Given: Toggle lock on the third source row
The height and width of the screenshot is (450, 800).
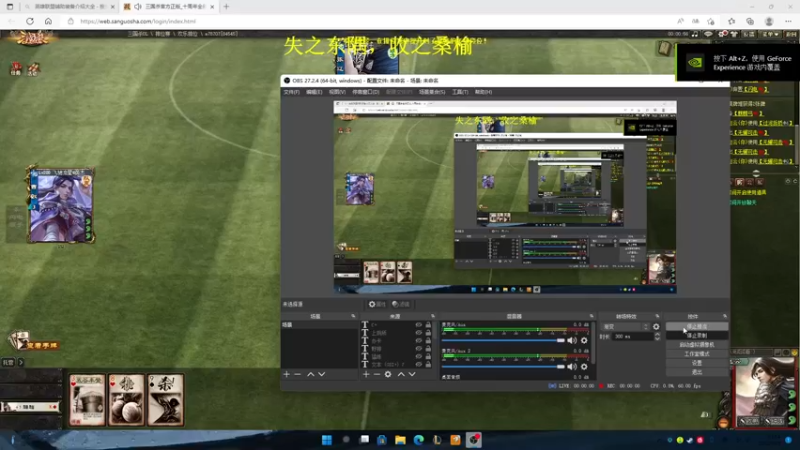Looking at the screenshot, I should (x=429, y=341).
